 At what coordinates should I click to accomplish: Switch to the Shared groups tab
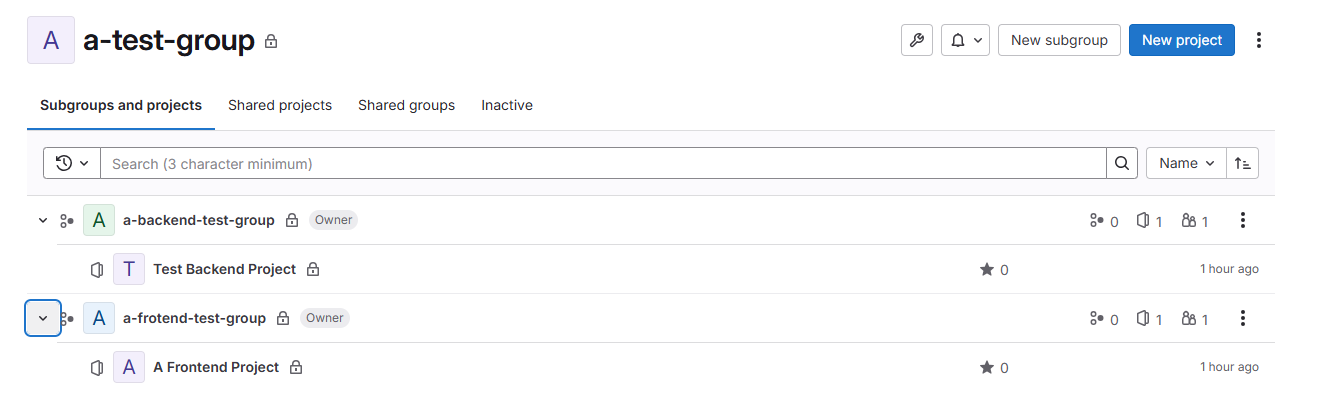406,105
